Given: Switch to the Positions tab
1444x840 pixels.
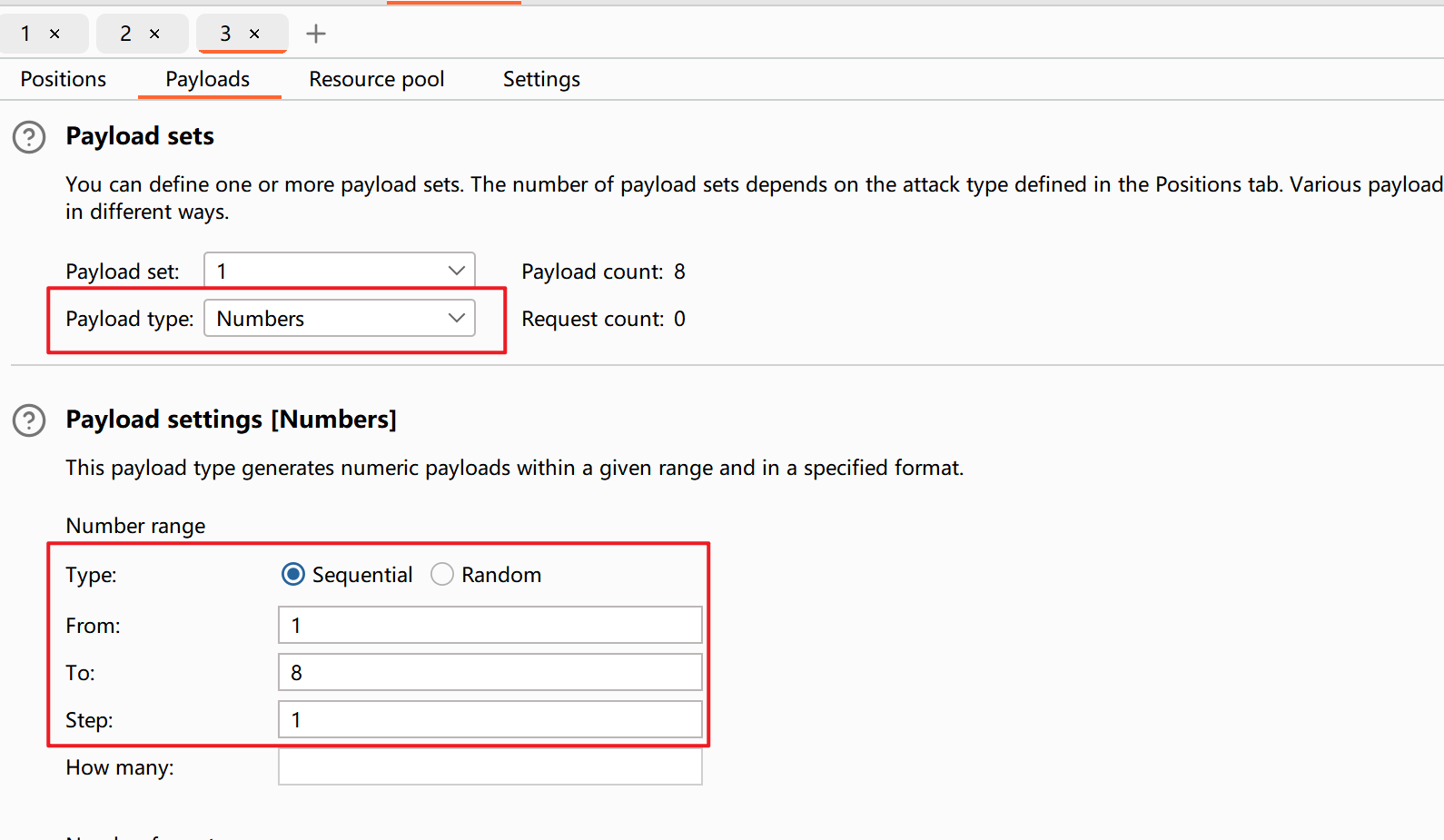Looking at the screenshot, I should click(64, 79).
